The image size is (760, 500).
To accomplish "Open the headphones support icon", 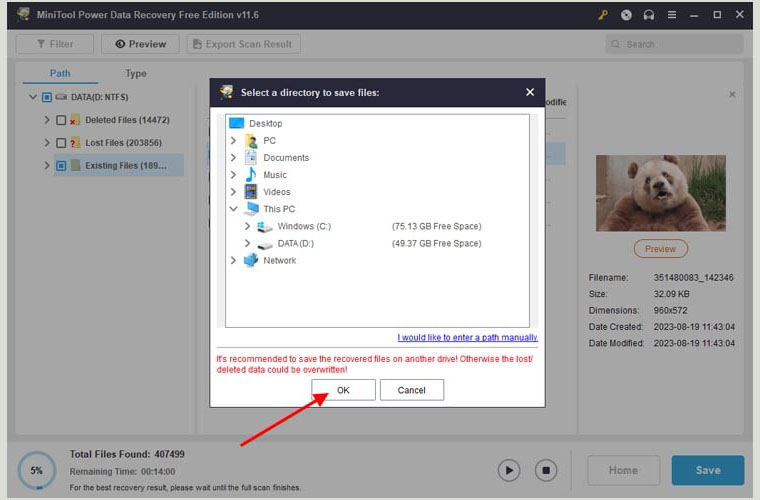I will tap(649, 15).
